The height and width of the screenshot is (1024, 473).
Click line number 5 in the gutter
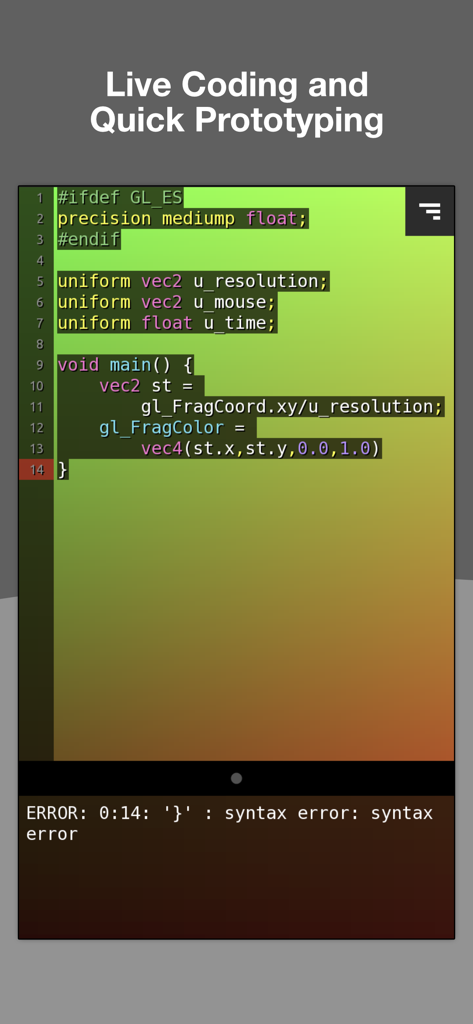(x=39, y=281)
